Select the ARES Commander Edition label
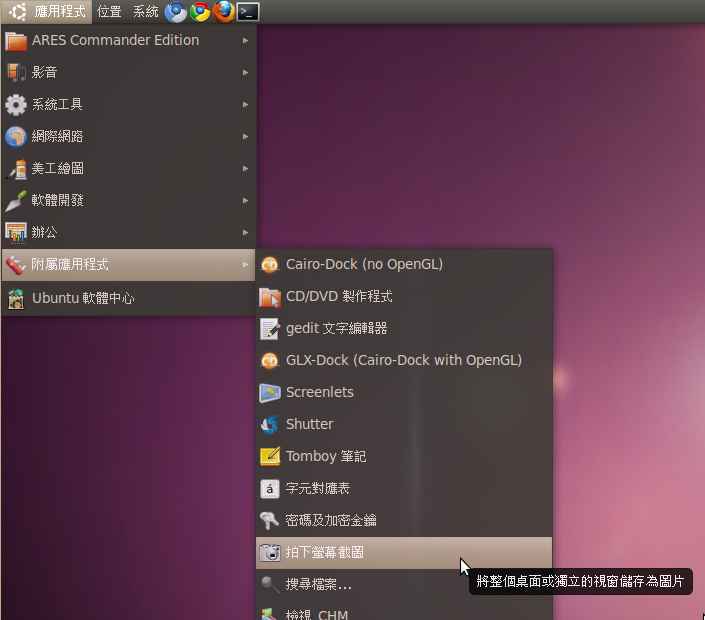 click(x=116, y=40)
